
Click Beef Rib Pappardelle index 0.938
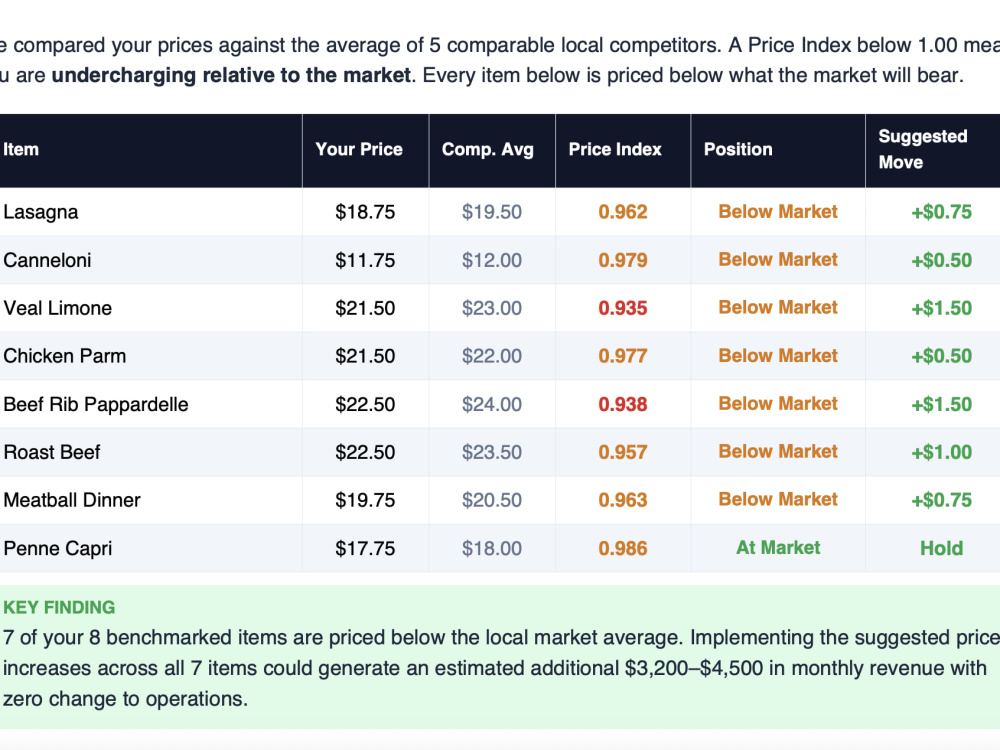(x=622, y=404)
